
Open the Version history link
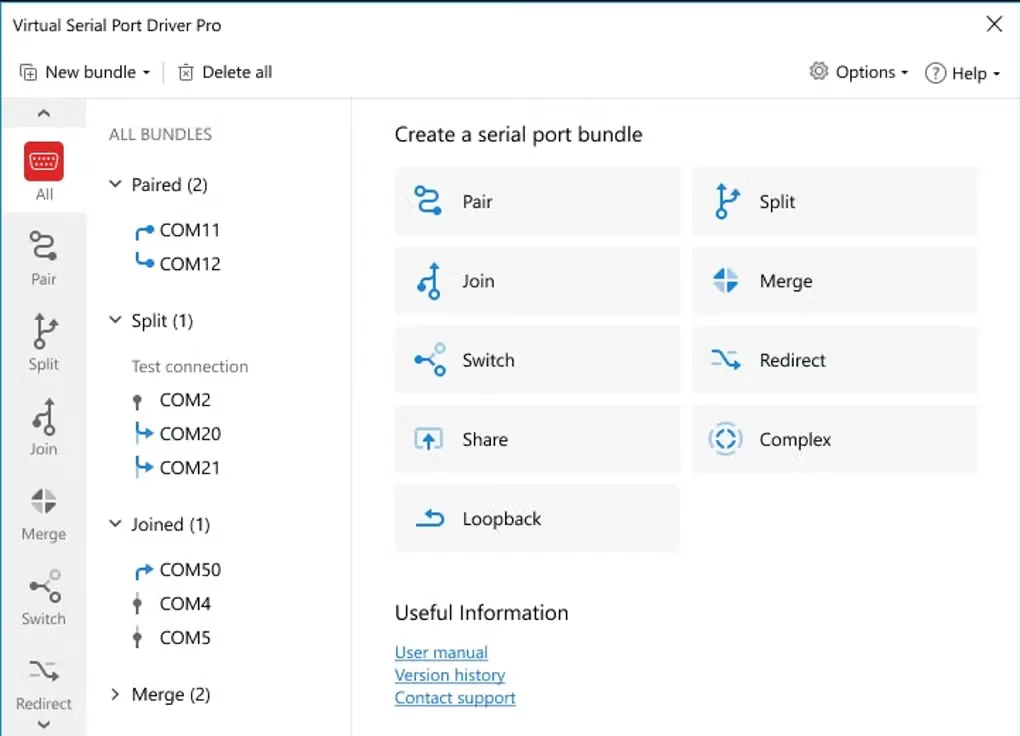click(x=450, y=675)
